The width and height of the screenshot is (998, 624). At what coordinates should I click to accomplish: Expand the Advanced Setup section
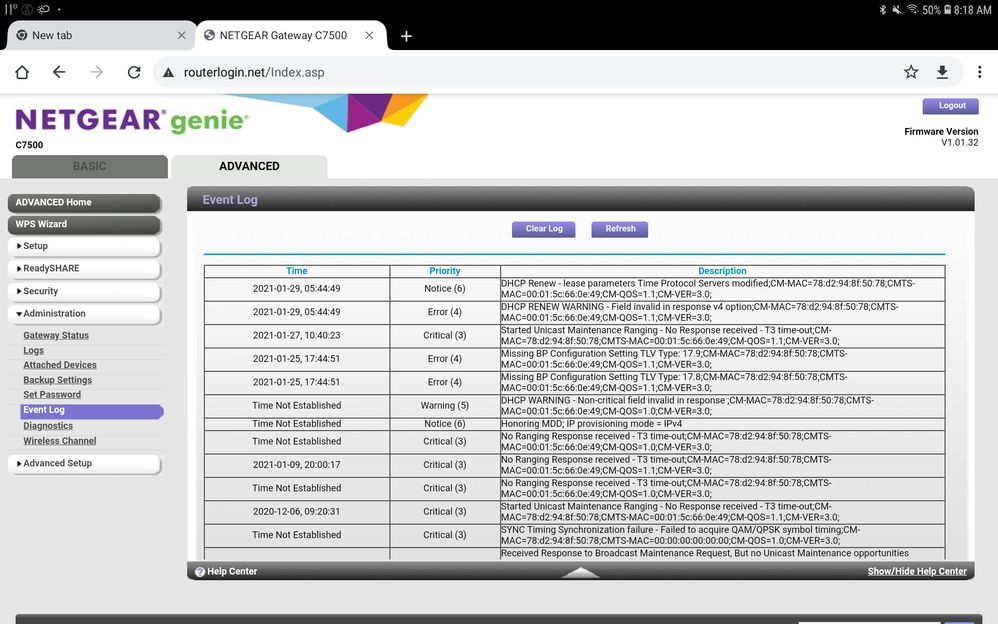coord(84,464)
